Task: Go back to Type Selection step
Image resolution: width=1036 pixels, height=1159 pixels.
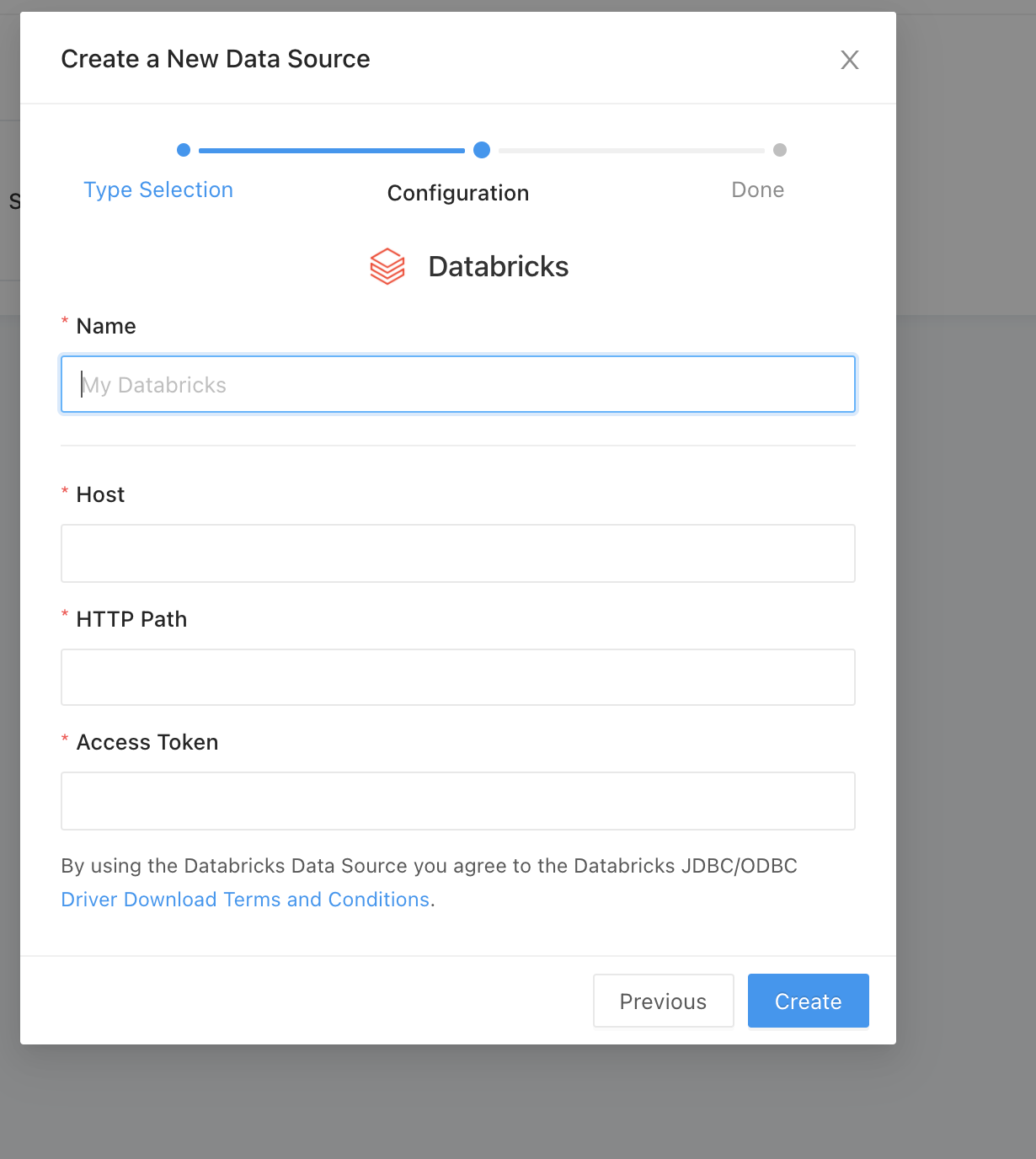Action: [x=158, y=190]
